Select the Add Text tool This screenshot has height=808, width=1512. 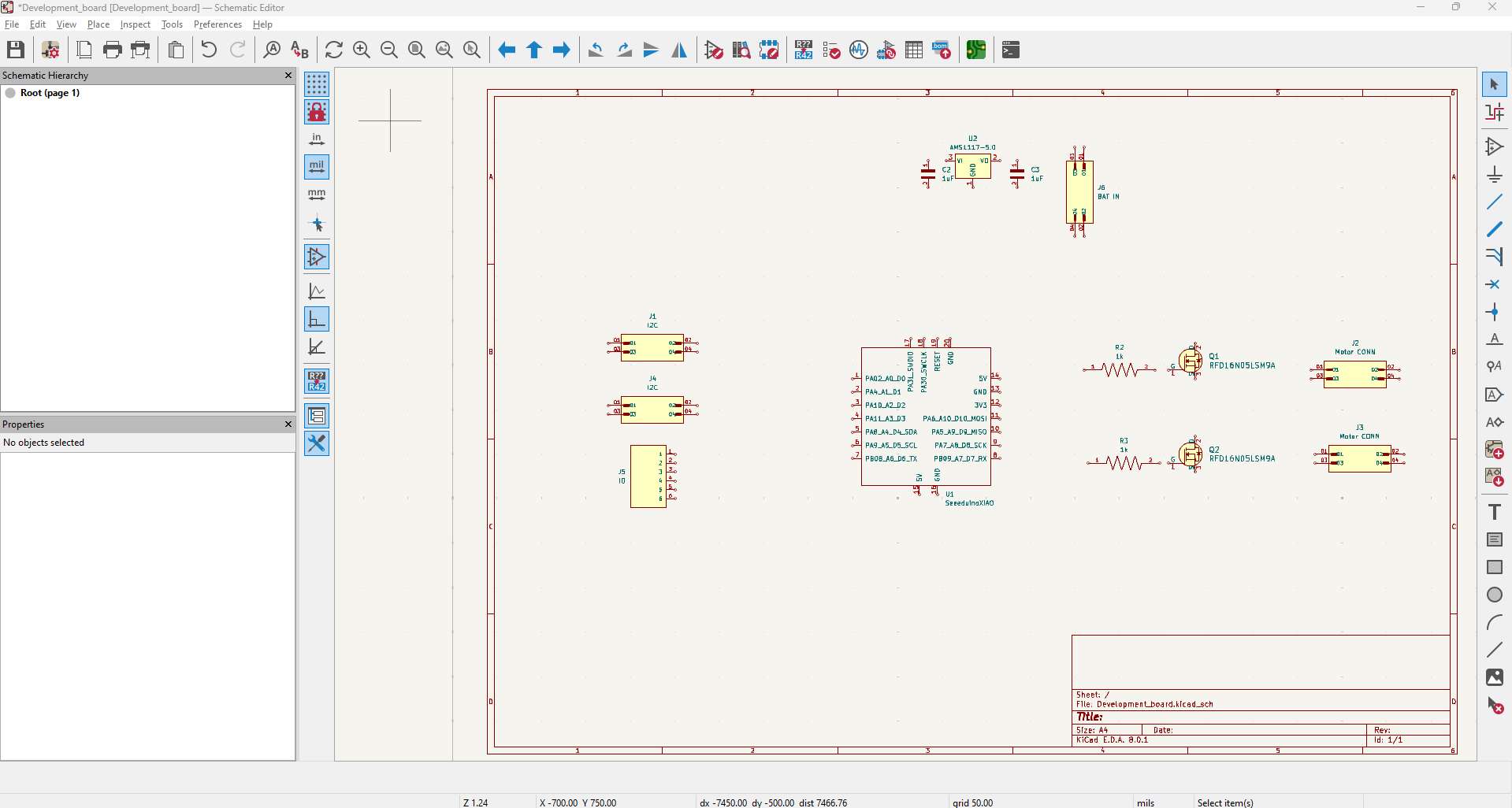tap(1494, 512)
